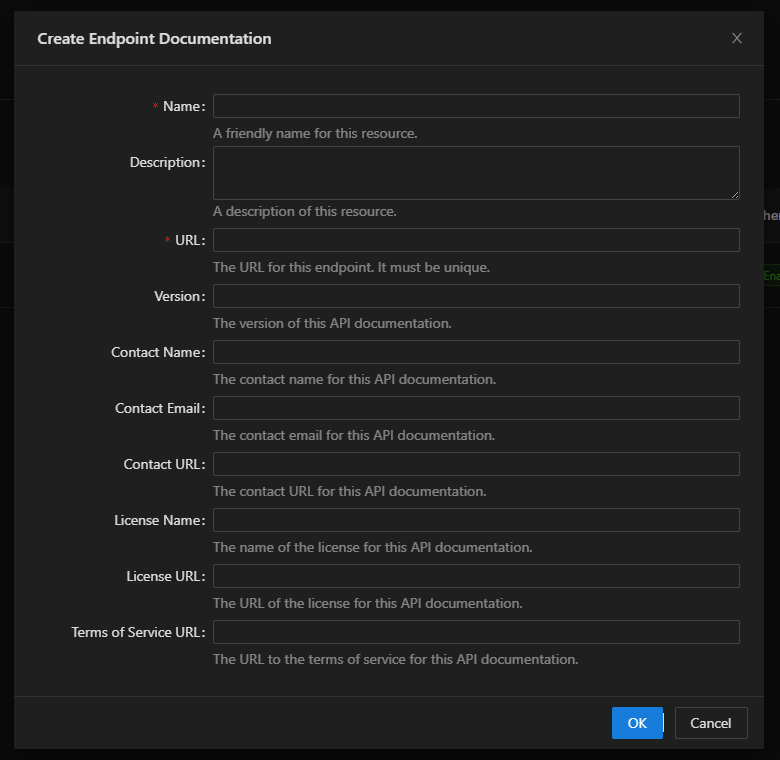Click the Contact Name text box
Screen dimensions: 780x760
click(476, 352)
